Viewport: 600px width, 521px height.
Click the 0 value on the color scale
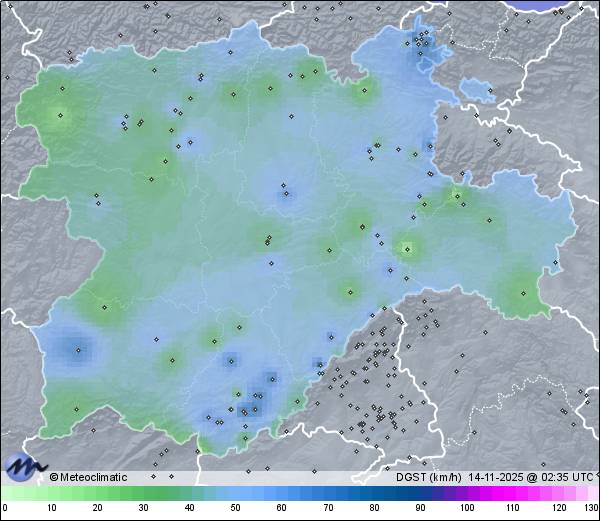tap(4, 508)
